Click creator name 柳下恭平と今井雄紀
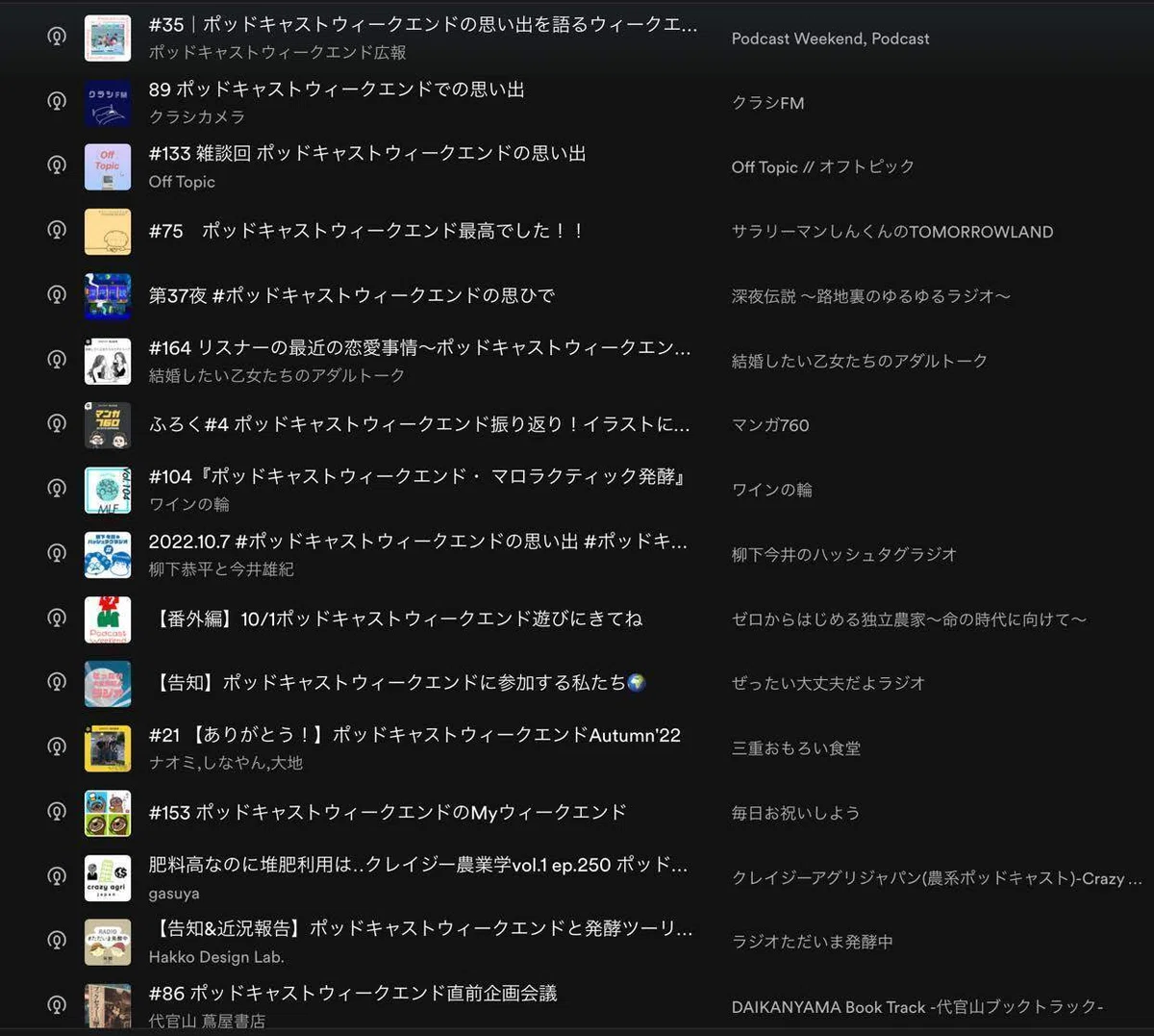Viewport: 1154px width, 1036px height. [221, 569]
